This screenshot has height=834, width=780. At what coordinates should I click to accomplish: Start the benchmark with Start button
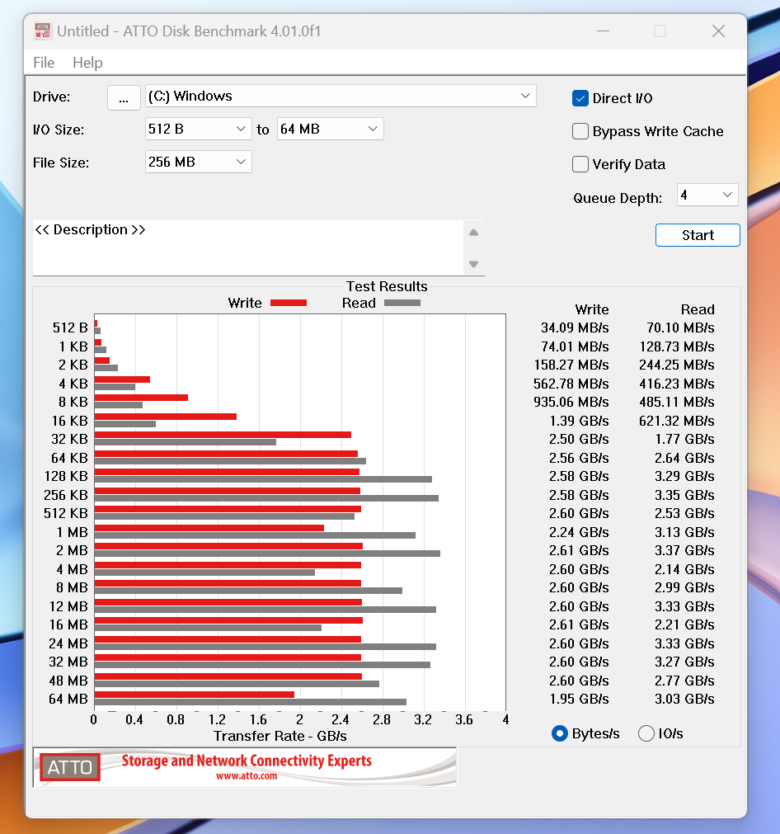pos(698,235)
